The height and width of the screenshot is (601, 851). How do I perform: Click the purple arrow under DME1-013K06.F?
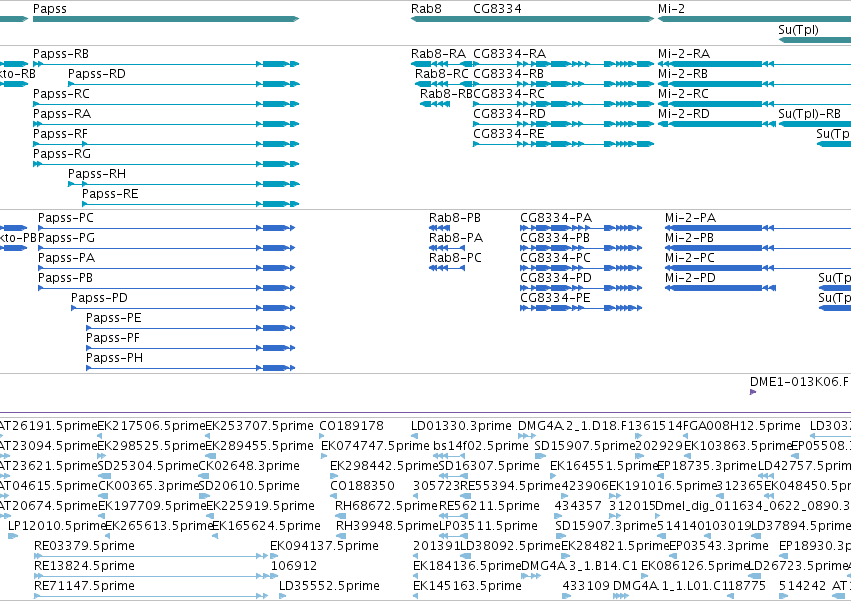click(x=753, y=392)
